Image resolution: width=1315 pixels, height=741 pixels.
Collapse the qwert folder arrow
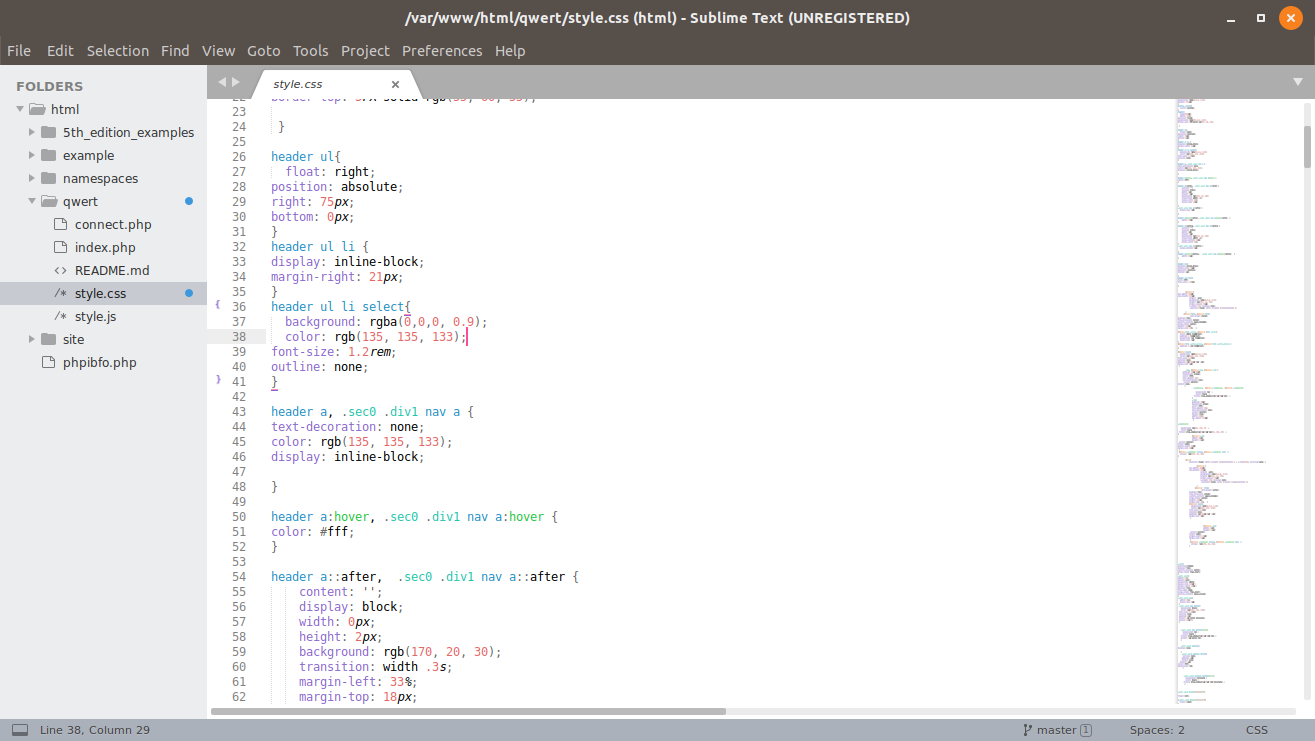[32, 201]
